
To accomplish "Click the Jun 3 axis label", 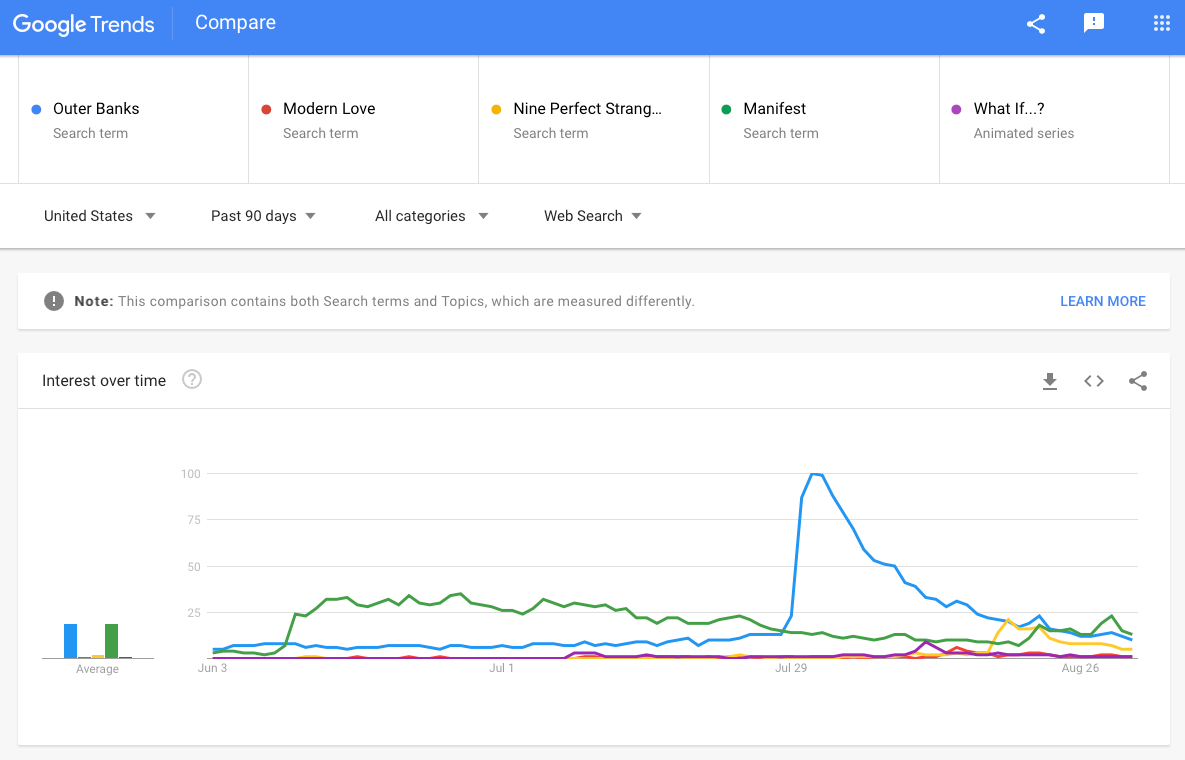I will pyautogui.click(x=212, y=668).
